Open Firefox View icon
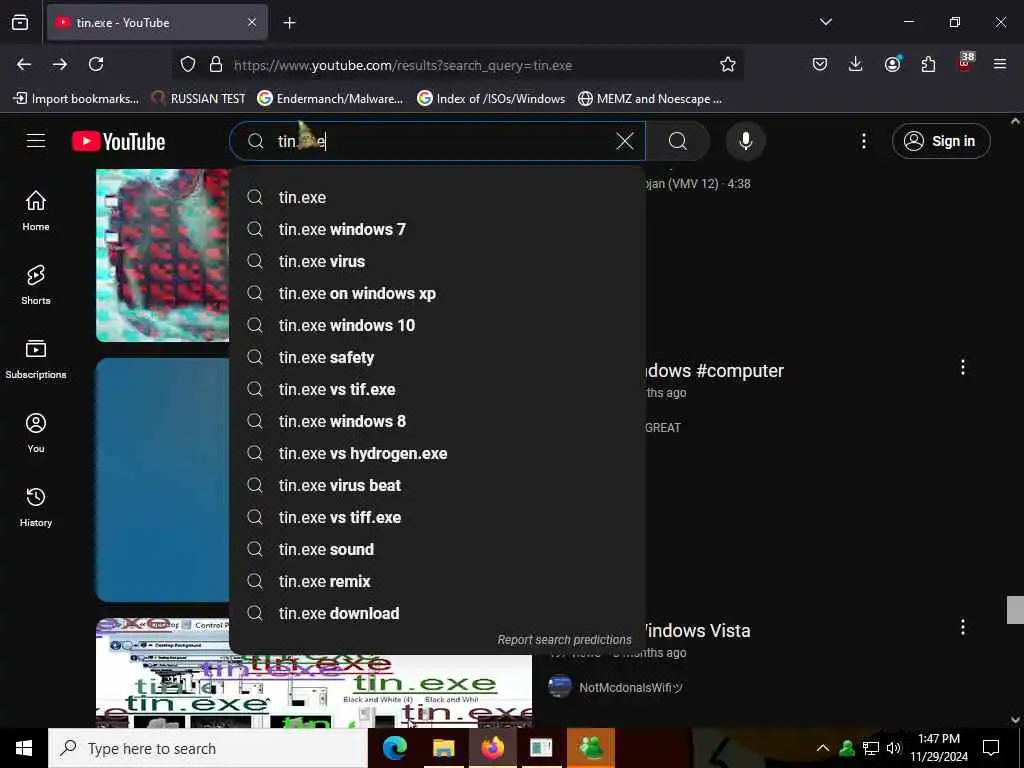The height and width of the screenshot is (768, 1024). (x=20, y=23)
